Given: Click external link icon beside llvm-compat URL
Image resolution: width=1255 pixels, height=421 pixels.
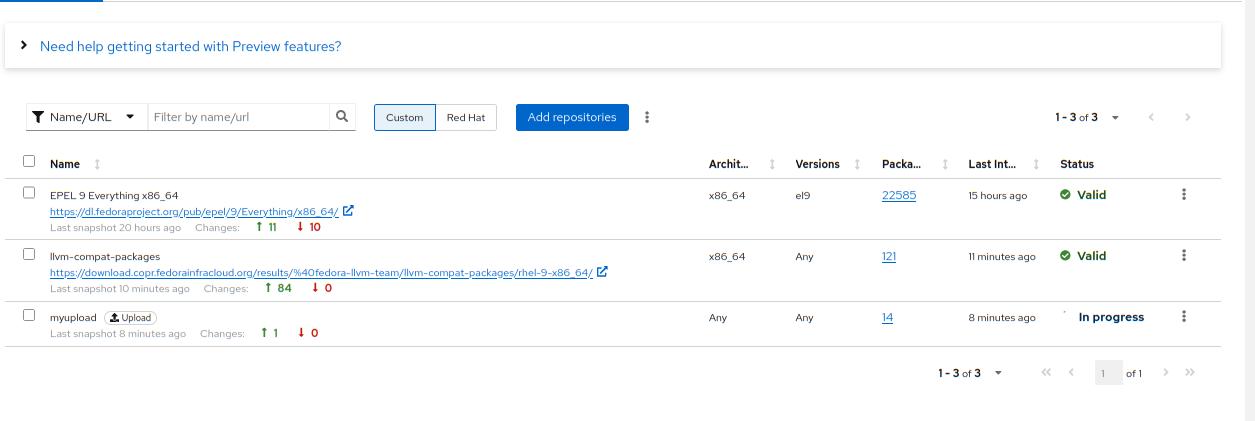Looking at the screenshot, I should [x=602, y=272].
